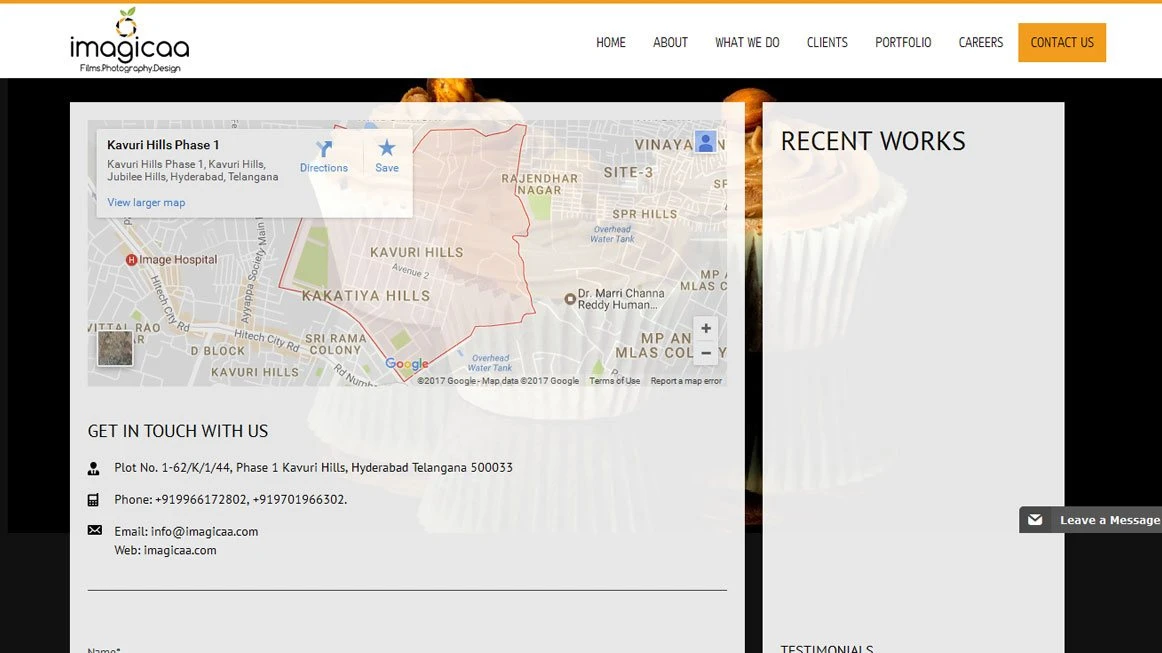1162x653 pixels.
Task: Go to the About page
Action: coord(670,43)
